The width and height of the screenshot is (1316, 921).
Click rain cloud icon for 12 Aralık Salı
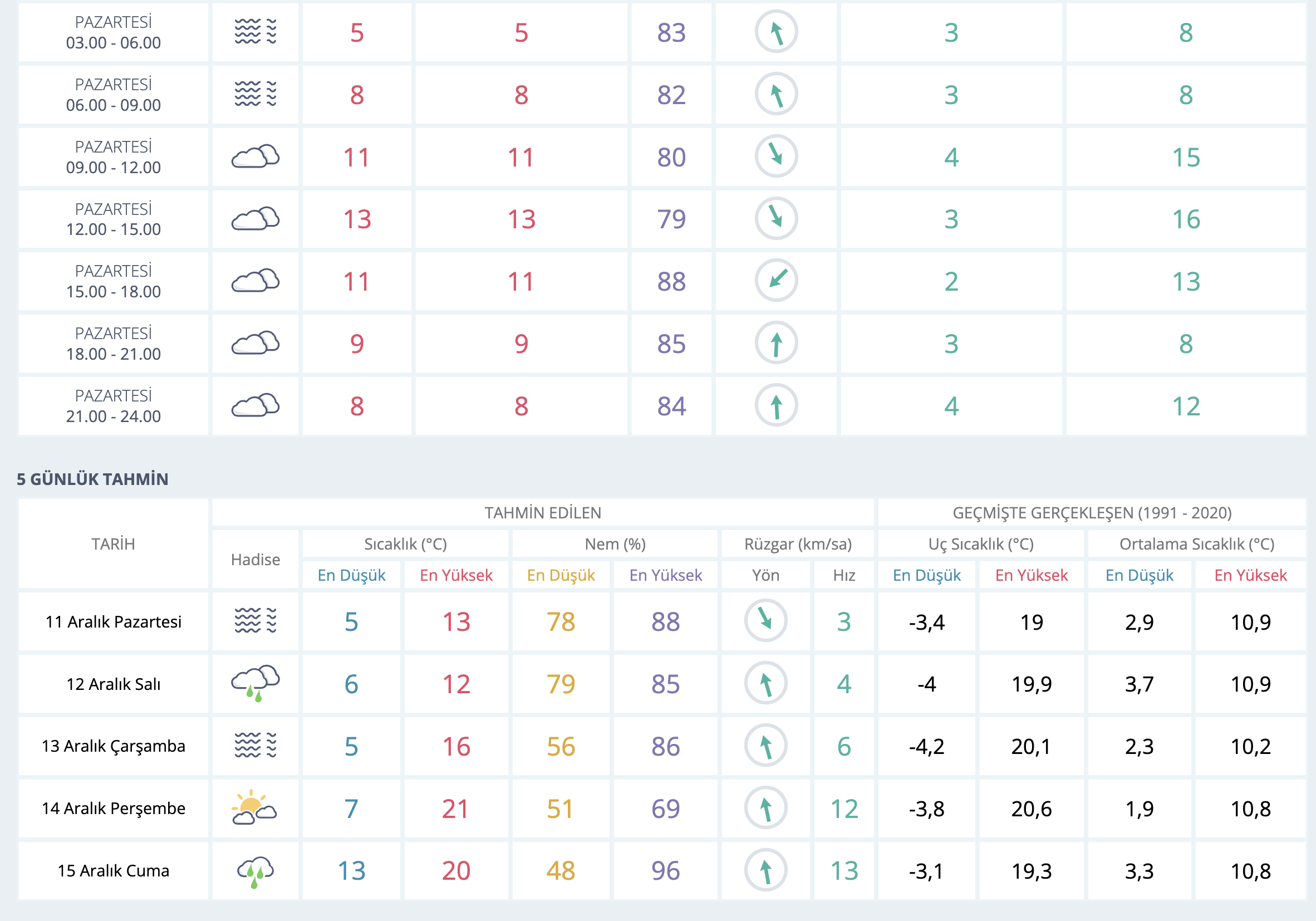click(x=255, y=683)
